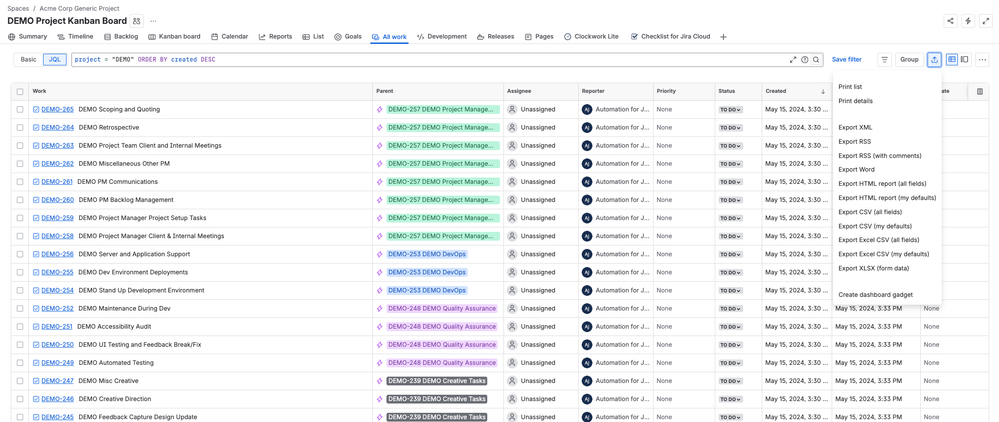
Task: Open status dropdown for DEMO-250 row
Action: pos(730,345)
